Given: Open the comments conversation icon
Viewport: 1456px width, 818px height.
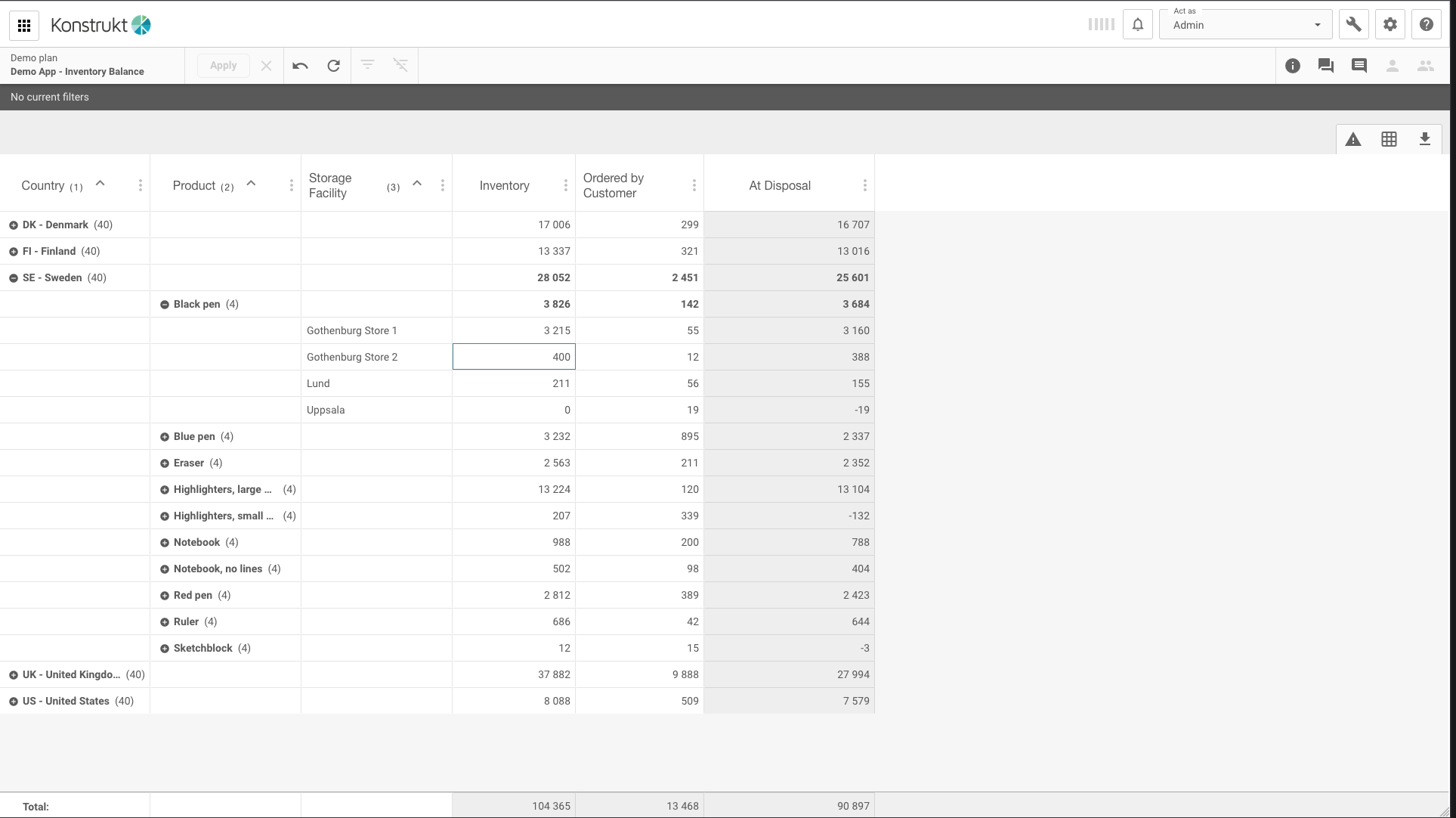Looking at the screenshot, I should click(x=1325, y=66).
